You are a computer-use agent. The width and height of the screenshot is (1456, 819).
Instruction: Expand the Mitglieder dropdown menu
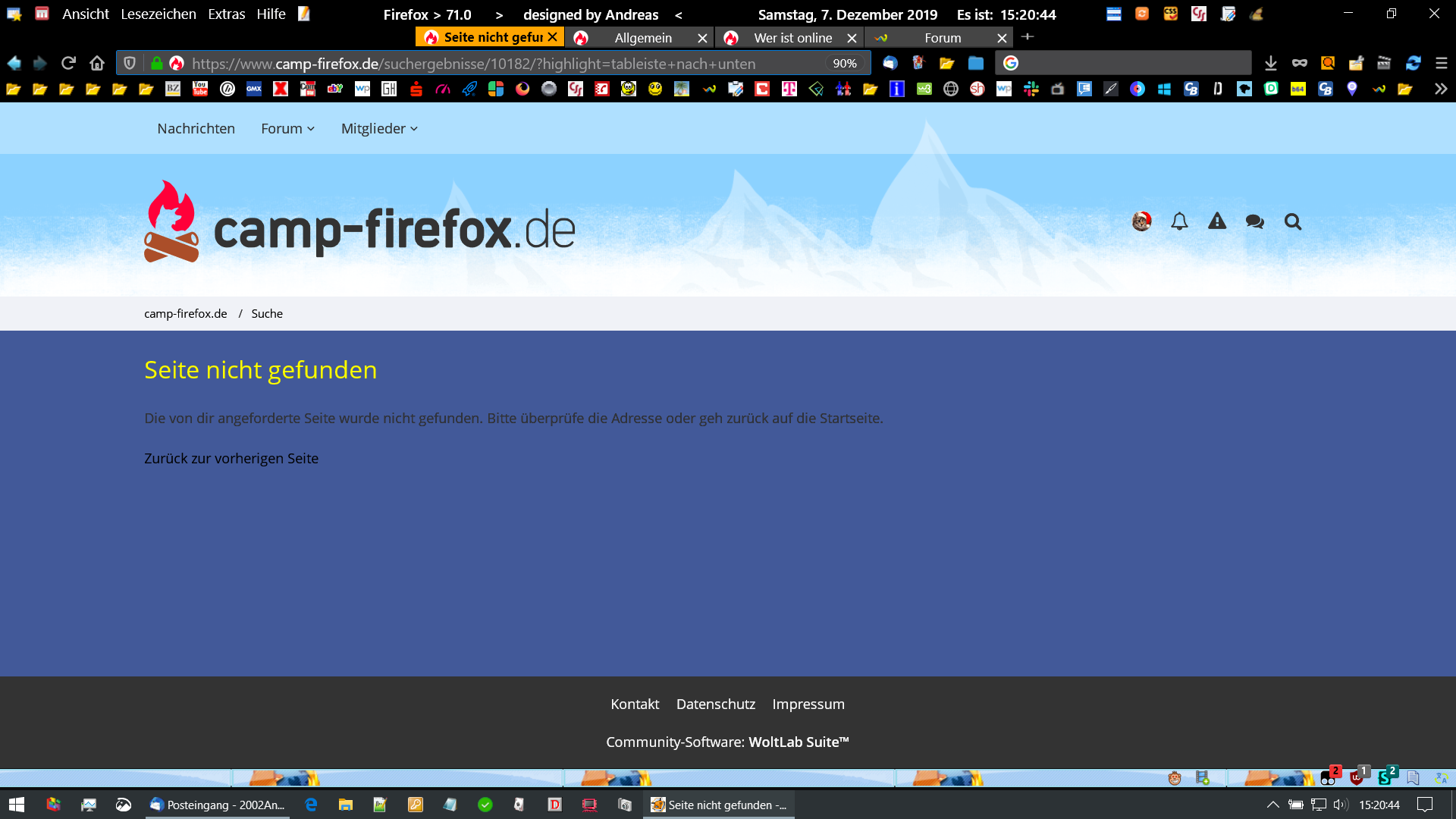pyautogui.click(x=379, y=129)
